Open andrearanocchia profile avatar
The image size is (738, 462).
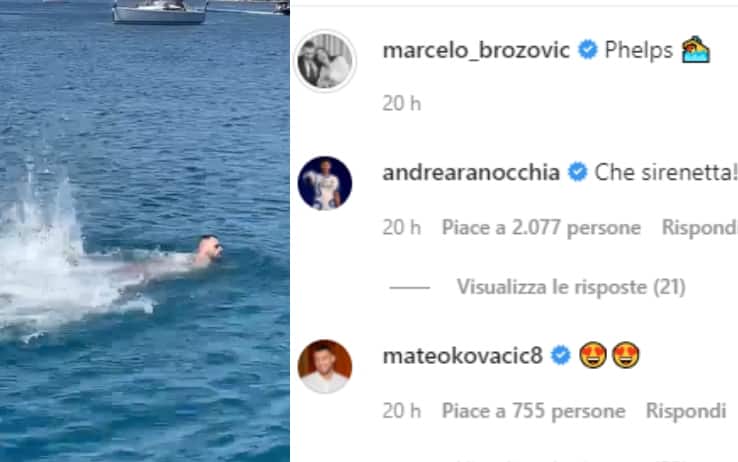click(325, 183)
